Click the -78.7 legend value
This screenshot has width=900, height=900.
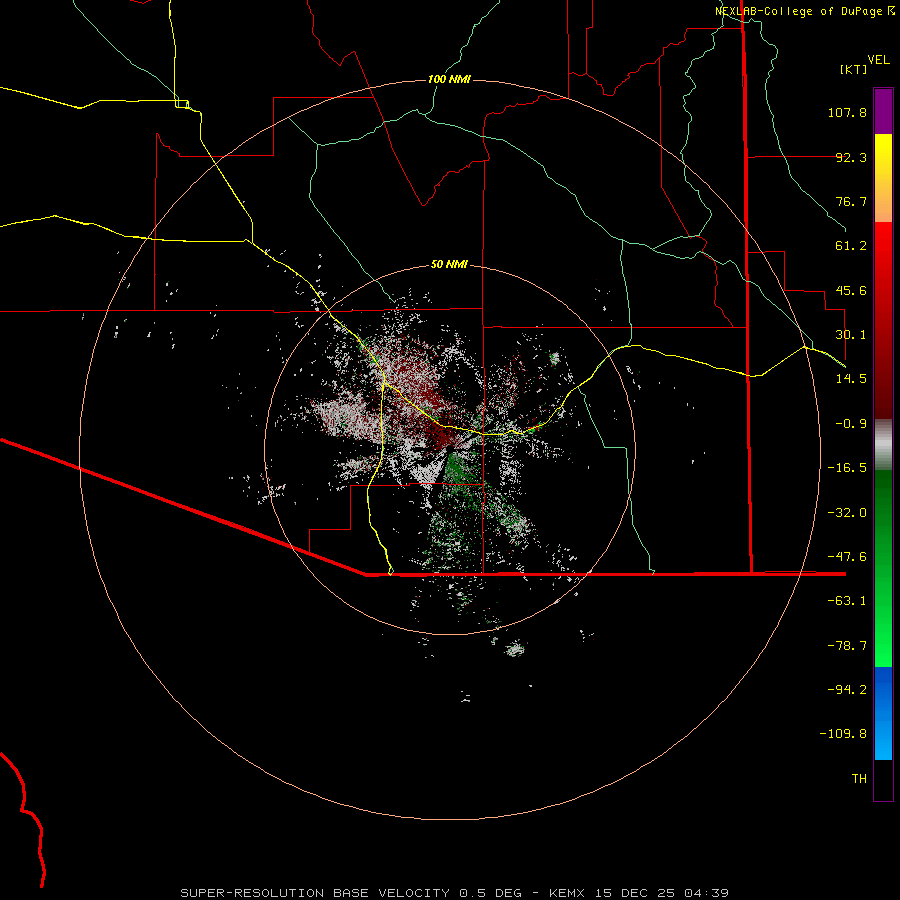coord(847,646)
